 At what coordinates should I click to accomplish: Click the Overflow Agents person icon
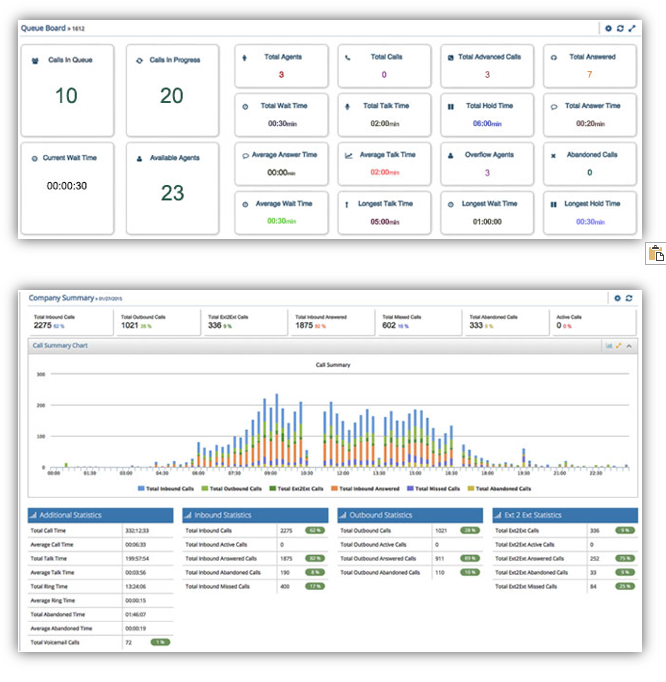click(451, 155)
